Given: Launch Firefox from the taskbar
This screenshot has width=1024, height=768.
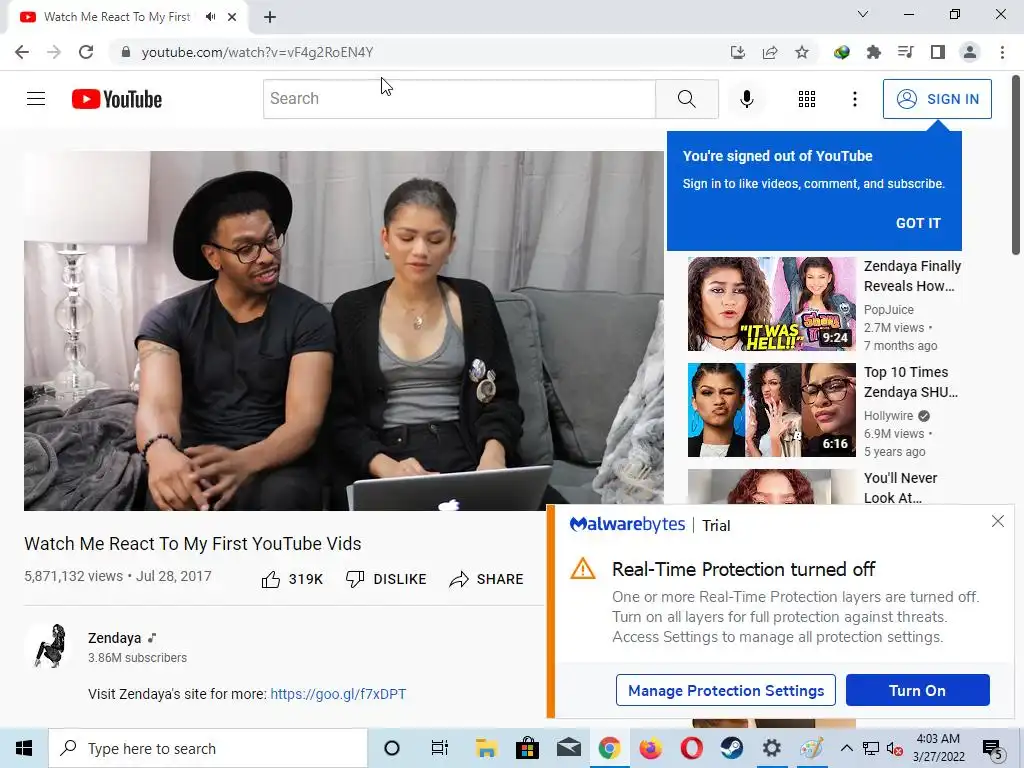Looking at the screenshot, I should [x=650, y=748].
